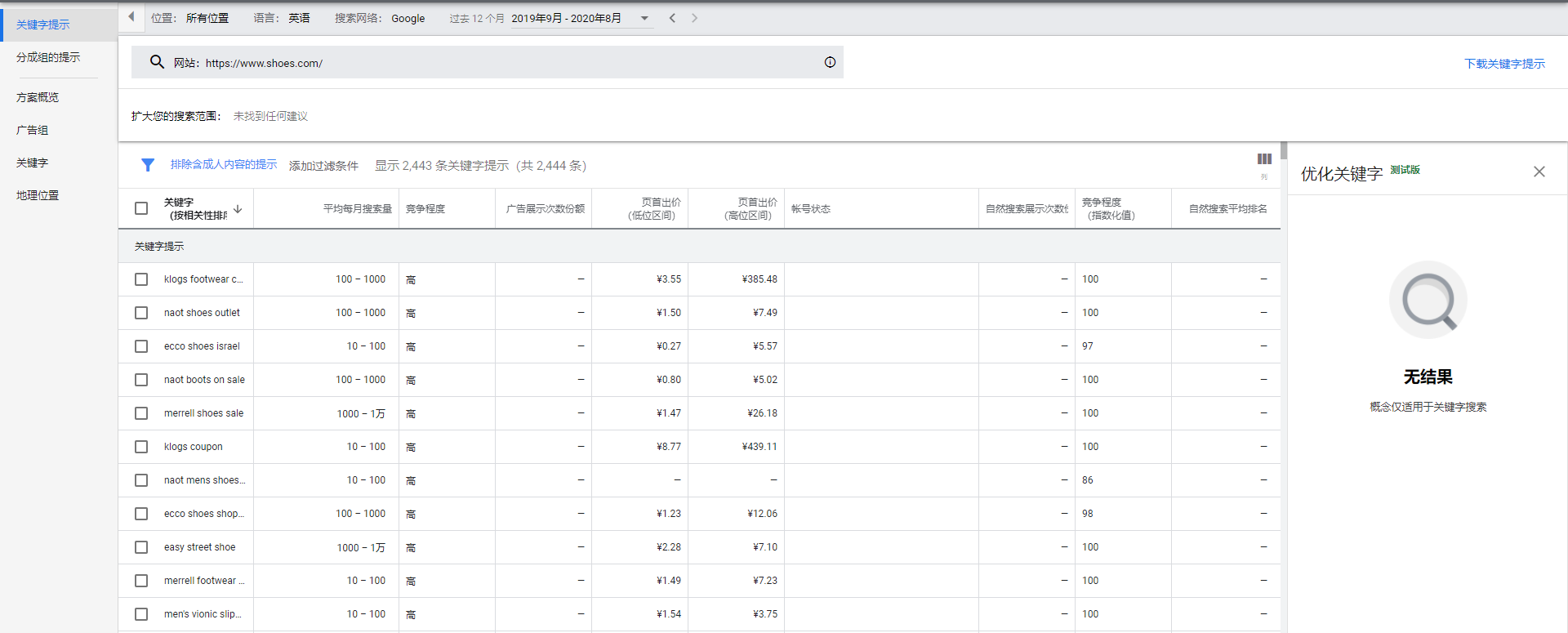The image size is (1568, 633).
Task: Click the 自然搜索展示次数 column header
Action: (1027, 209)
